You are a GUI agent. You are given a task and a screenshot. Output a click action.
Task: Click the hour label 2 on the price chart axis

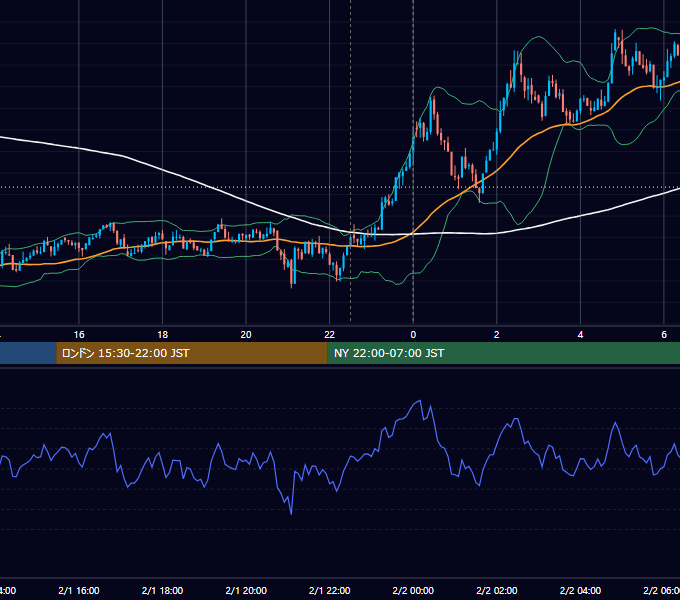pos(497,334)
